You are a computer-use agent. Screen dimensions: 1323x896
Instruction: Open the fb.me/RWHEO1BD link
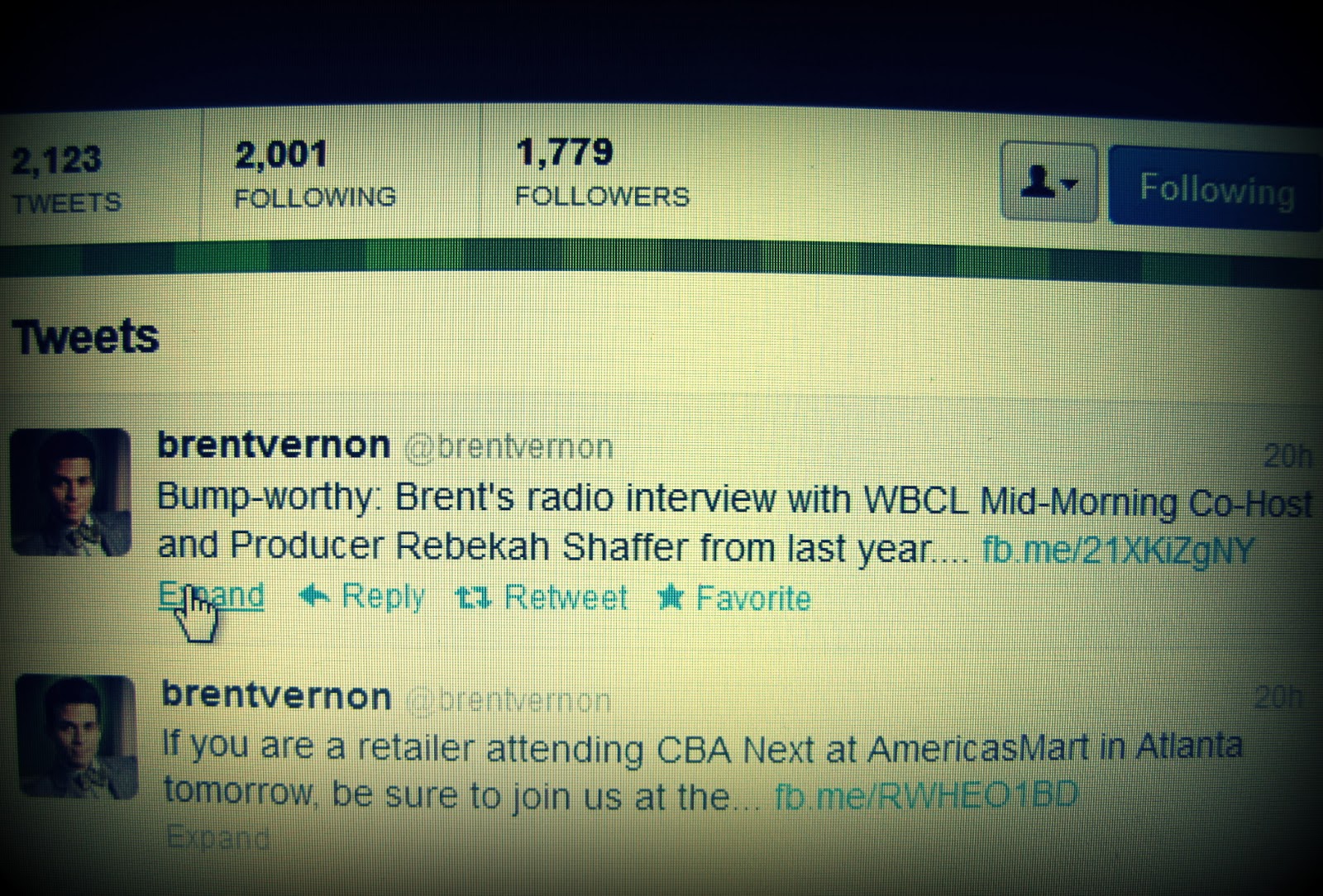pyautogui.click(x=926, y=796)
